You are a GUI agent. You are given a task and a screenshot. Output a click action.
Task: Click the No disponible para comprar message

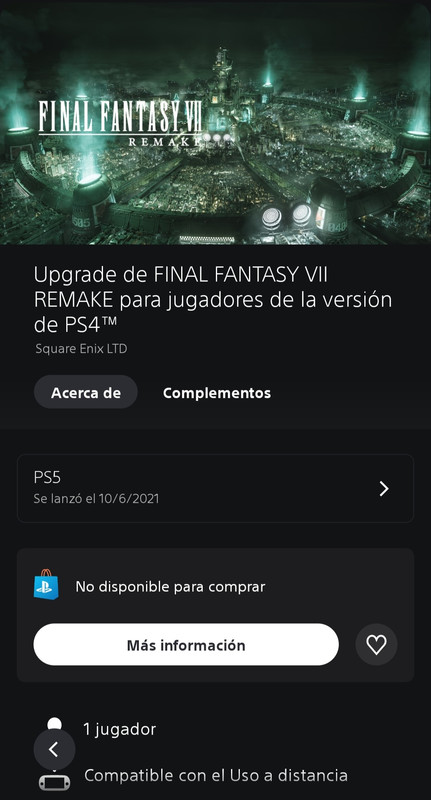[x=170, y=587]
